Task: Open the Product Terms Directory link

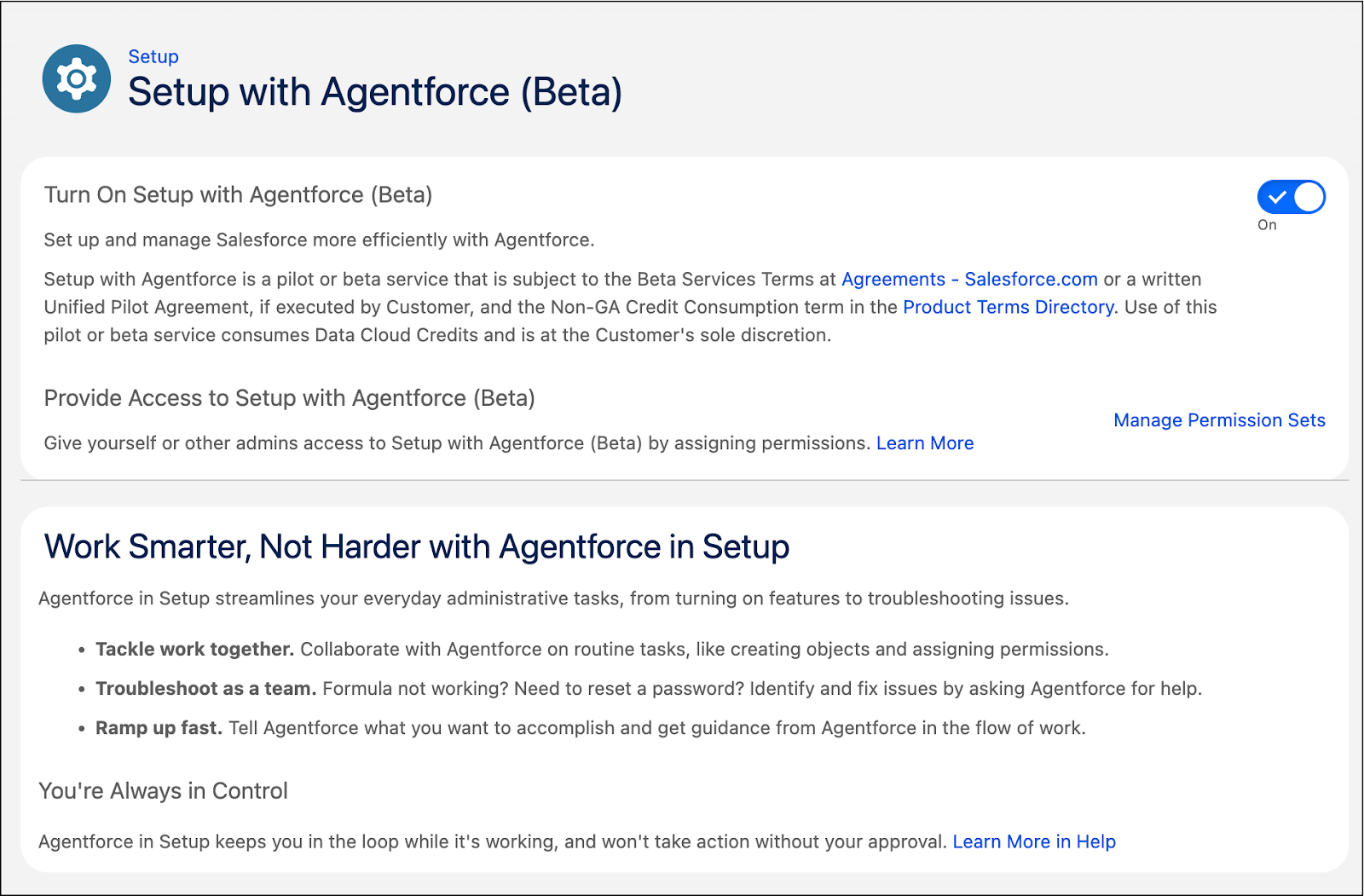Action: (x=1008, y=307)
